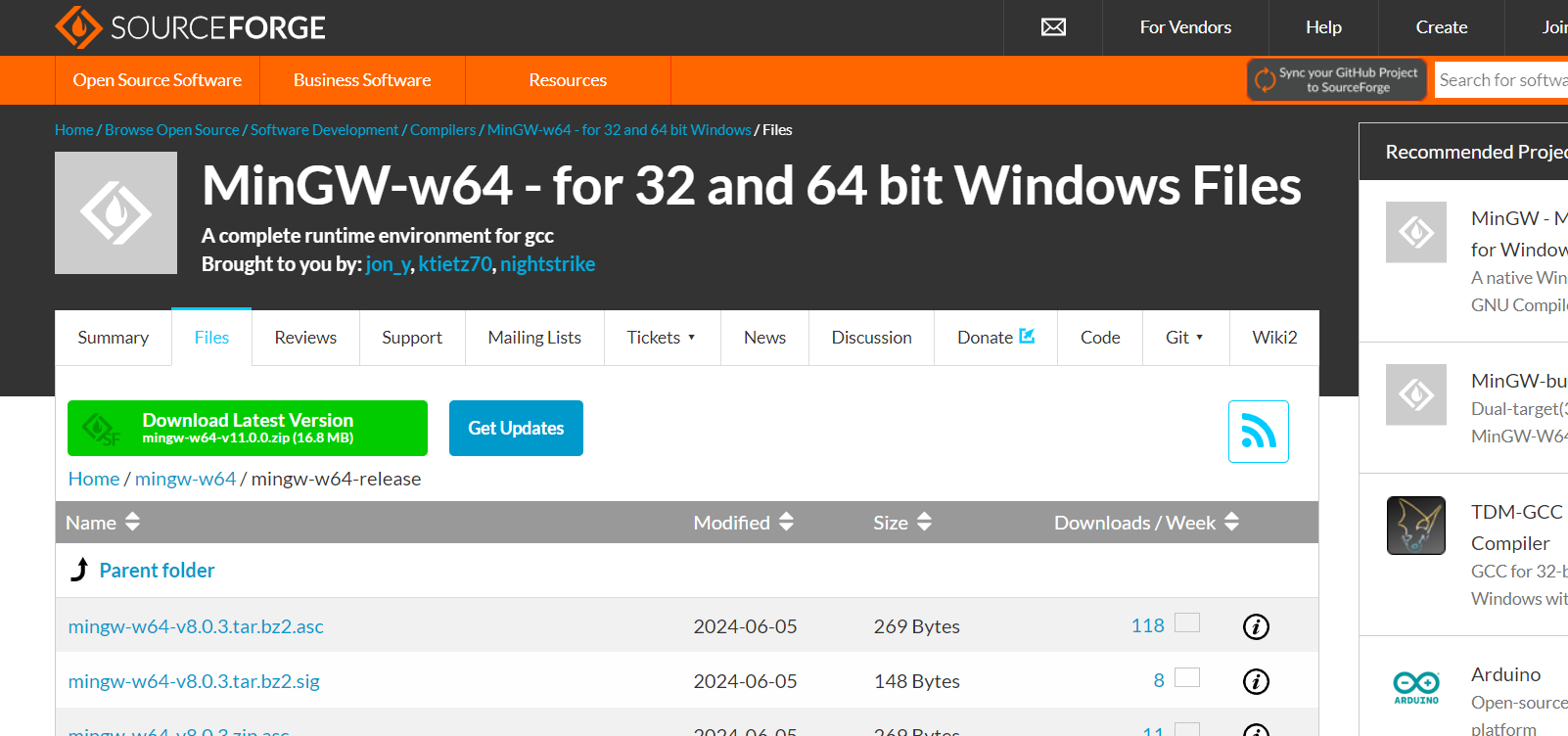The height and width of the screenshot is (736, 1568).
Task: Sort by Downloads / Week arrows
Action: (x=1231, y=522)
